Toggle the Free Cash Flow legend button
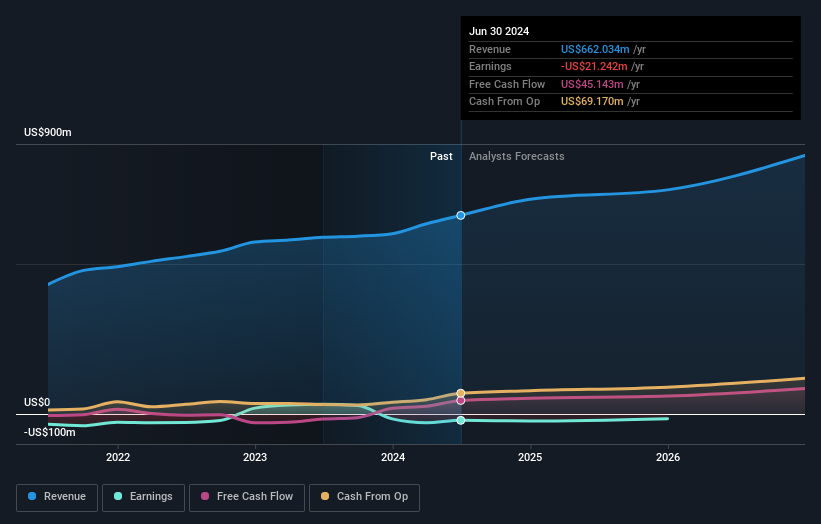The image size is (821, 524). [247, 497]
